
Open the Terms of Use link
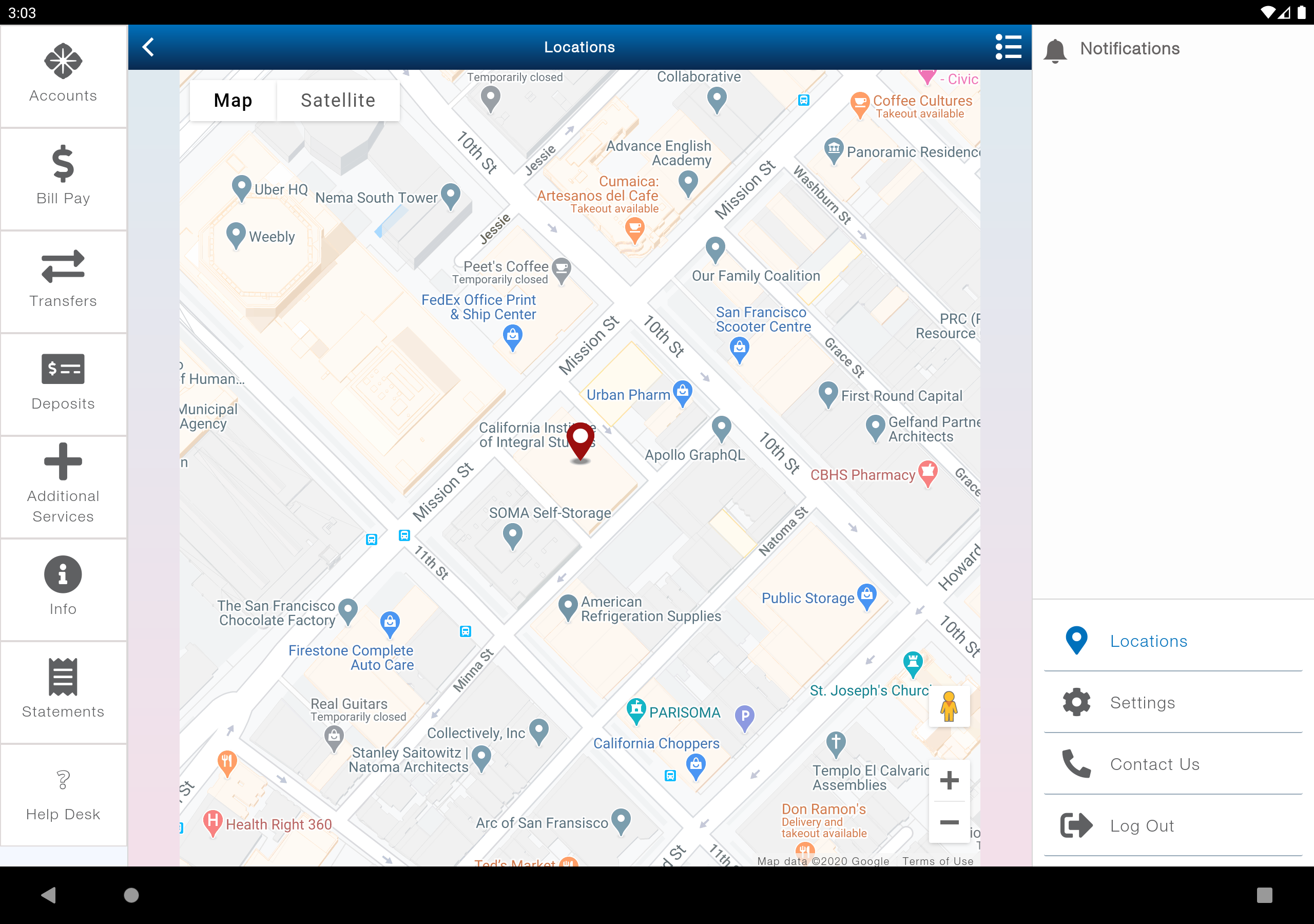click(937, 861)
